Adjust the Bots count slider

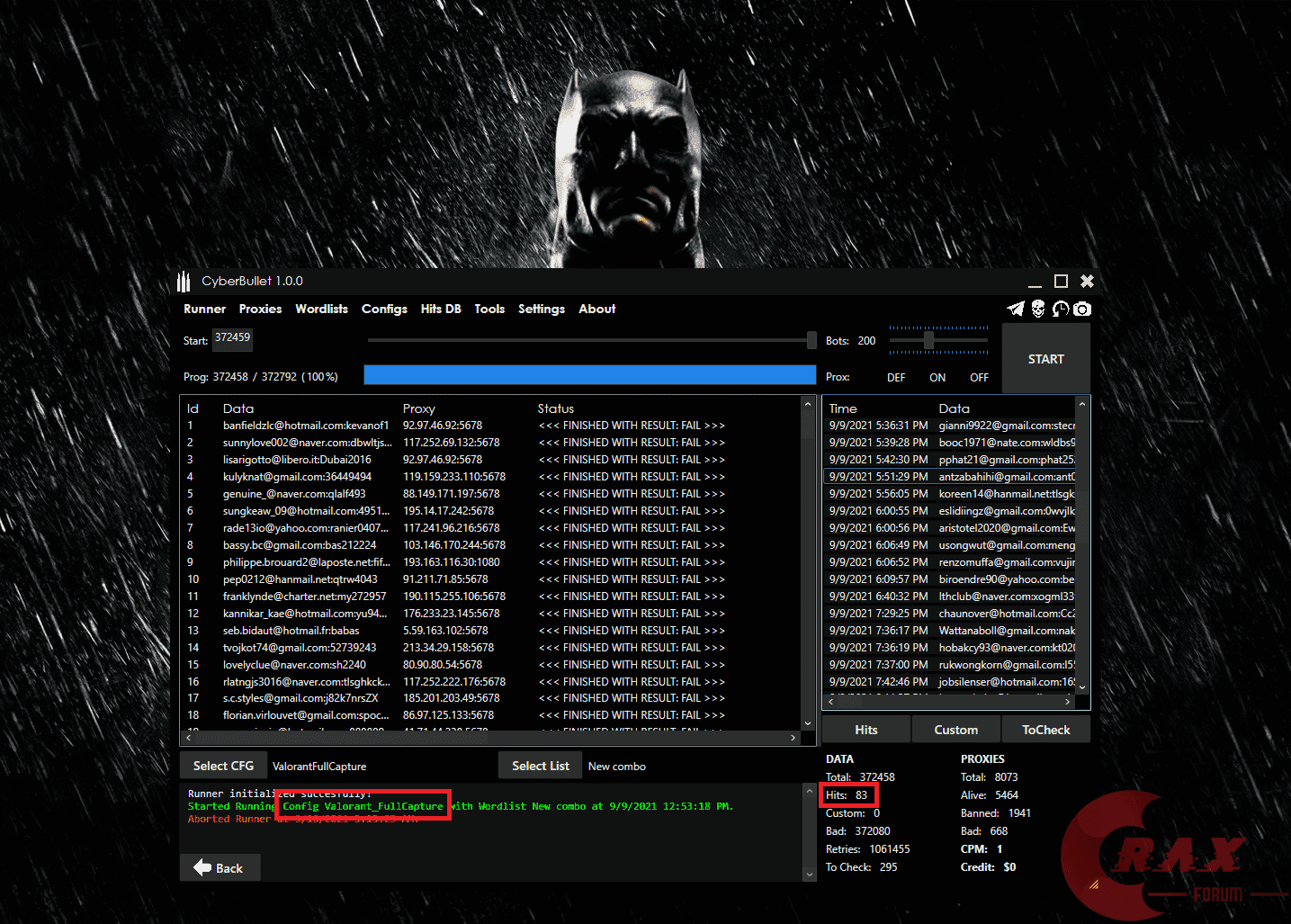tap(928, 340)
